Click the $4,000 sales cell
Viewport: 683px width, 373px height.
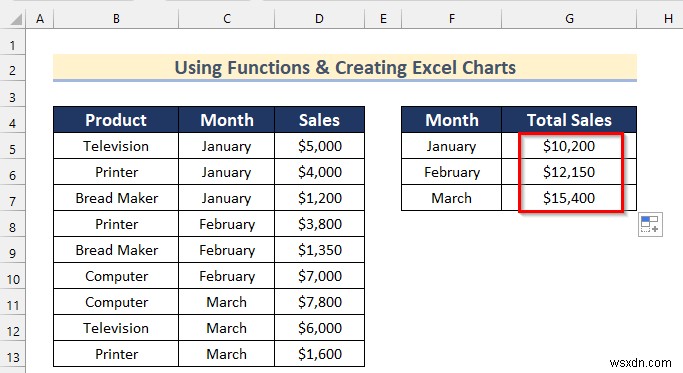coord(319,172)
